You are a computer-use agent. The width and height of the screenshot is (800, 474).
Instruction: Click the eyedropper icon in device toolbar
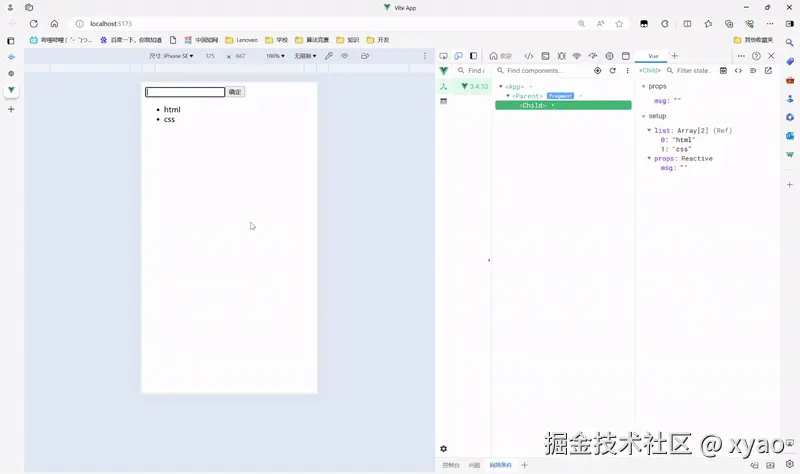(x=329, y=56)
